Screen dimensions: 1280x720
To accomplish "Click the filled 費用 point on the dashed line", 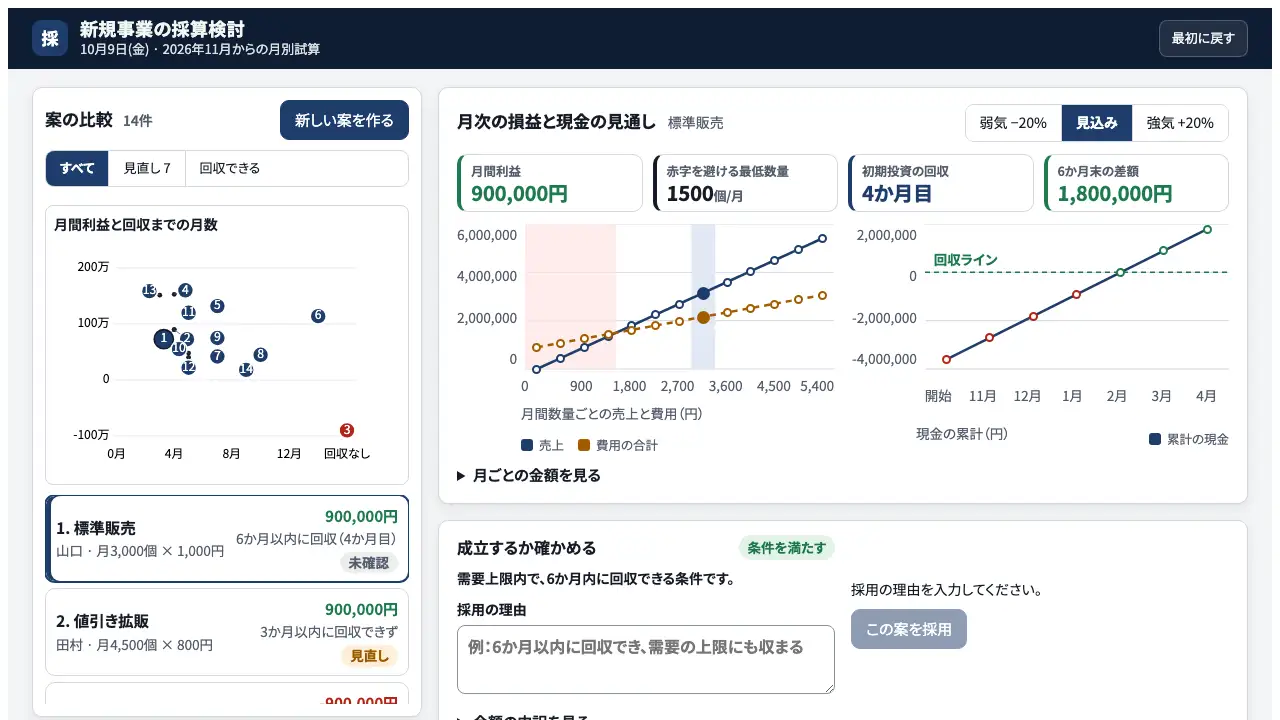I will [703, 317].
